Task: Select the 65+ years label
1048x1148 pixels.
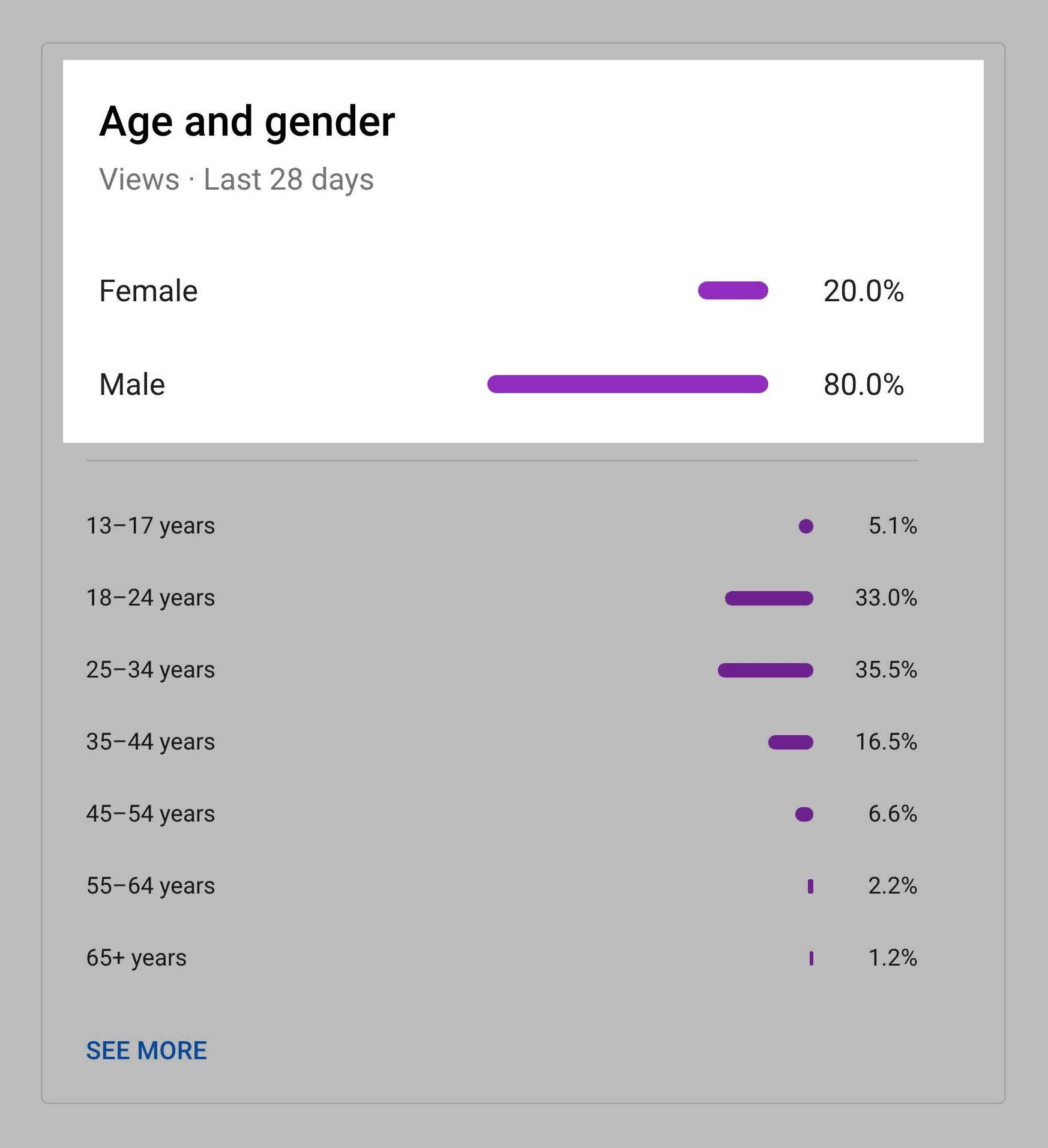Action: 136,958
